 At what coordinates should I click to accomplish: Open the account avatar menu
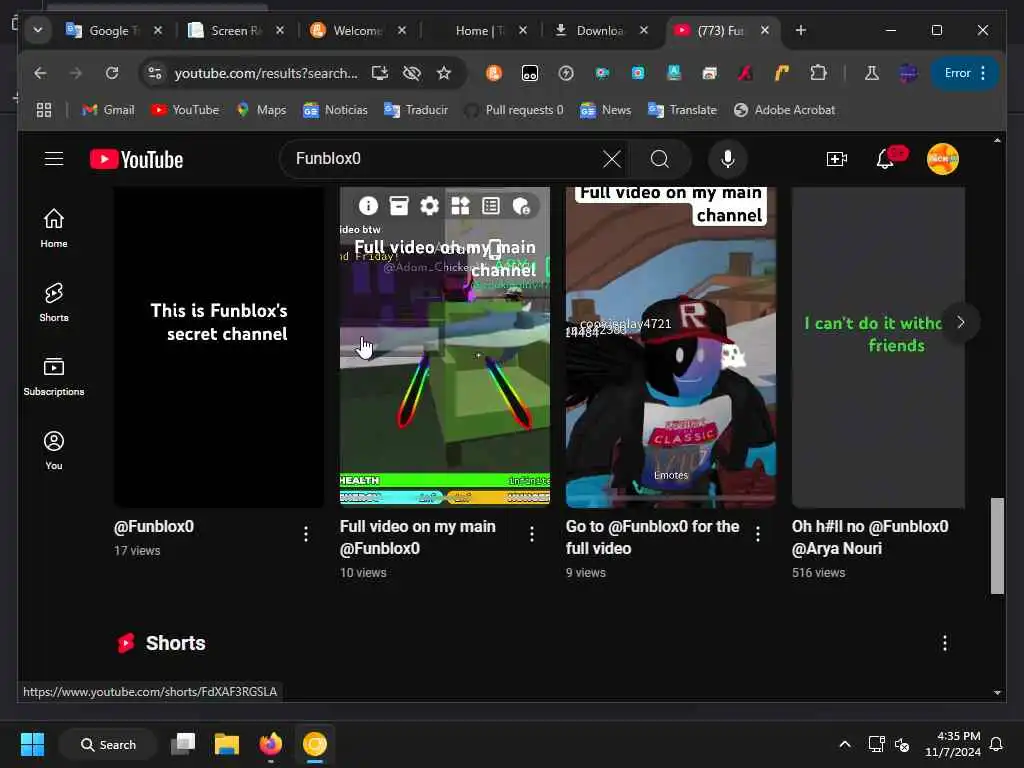tap(942, 159)
